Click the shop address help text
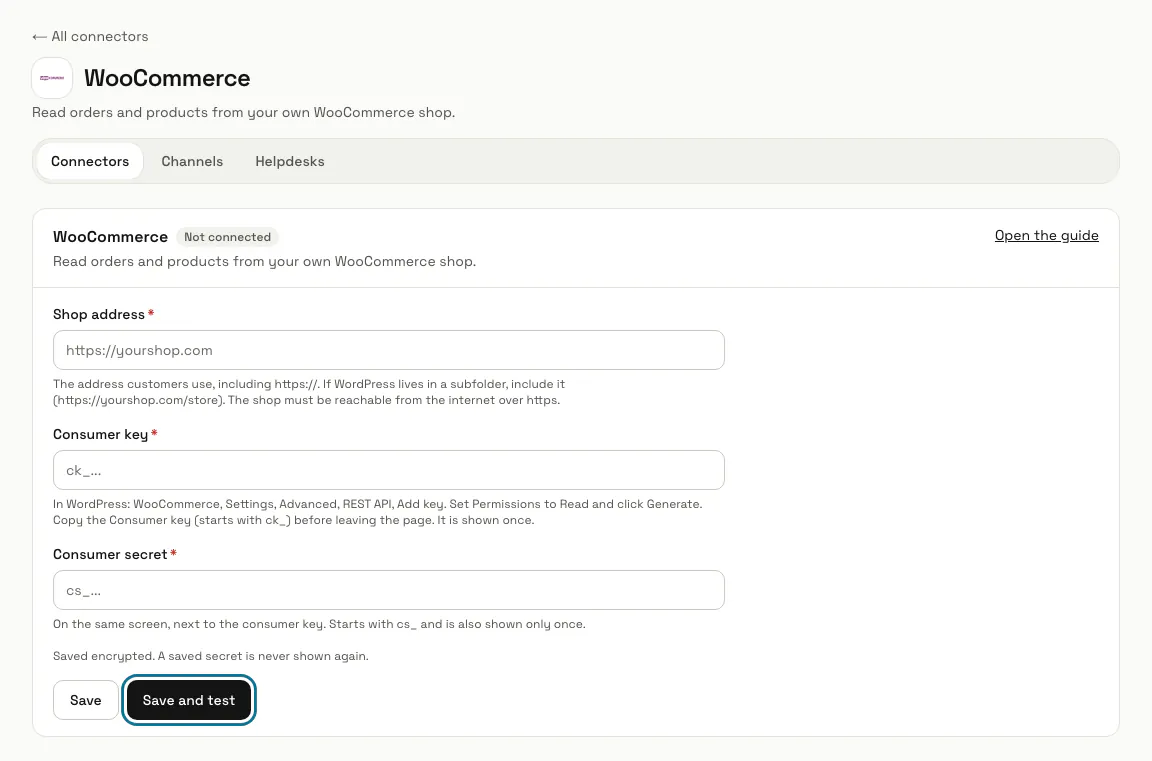1152x761 pixels. click(x=309, y=392)
